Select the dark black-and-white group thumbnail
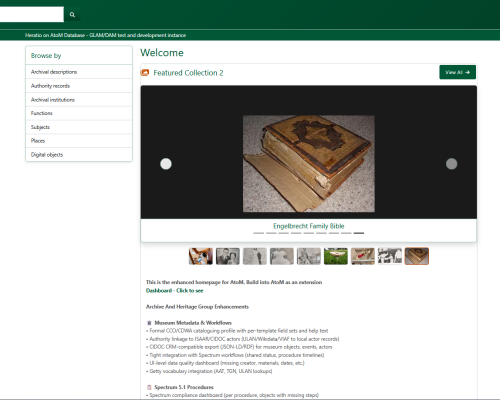Viewport: 500px width, 400px height. (x=390, y=256)
